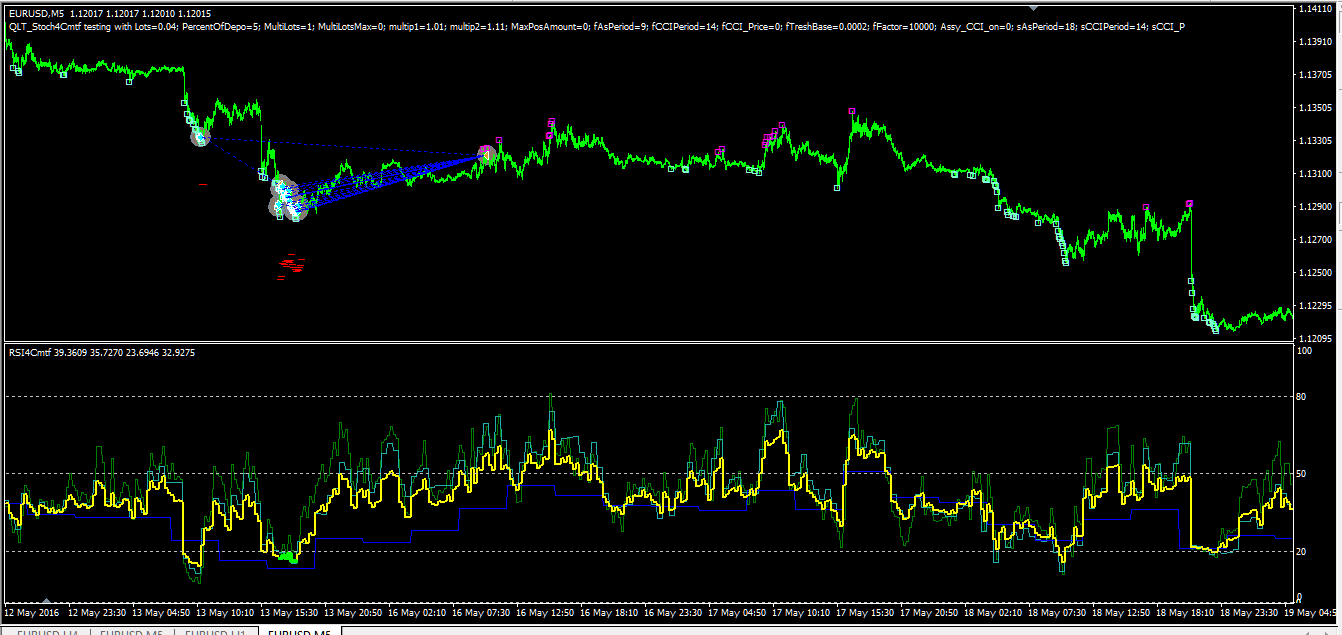Click the 17 May 20:50 time label

point(929,611)
